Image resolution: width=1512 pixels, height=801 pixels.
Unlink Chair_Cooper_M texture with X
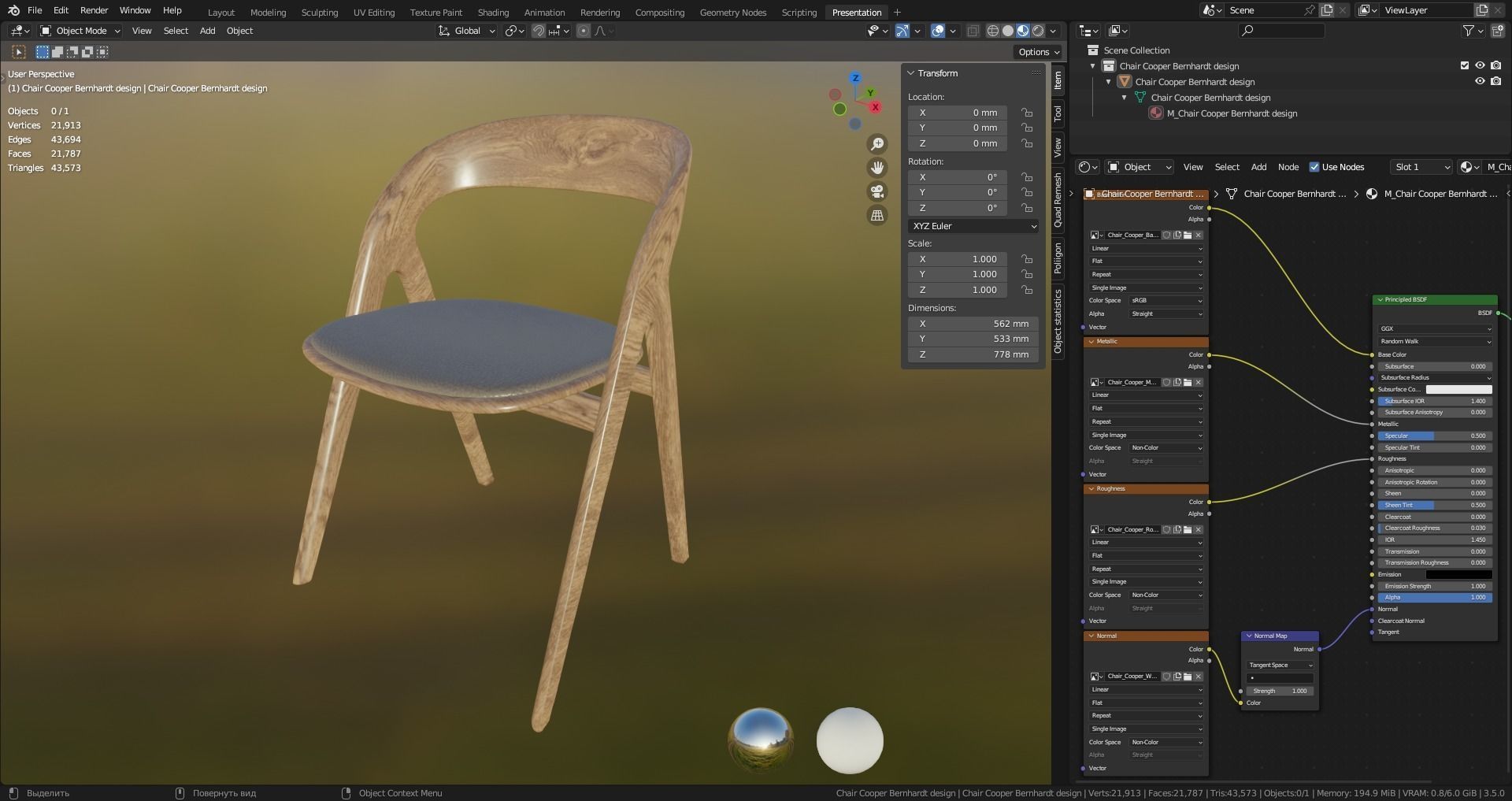1199,382
